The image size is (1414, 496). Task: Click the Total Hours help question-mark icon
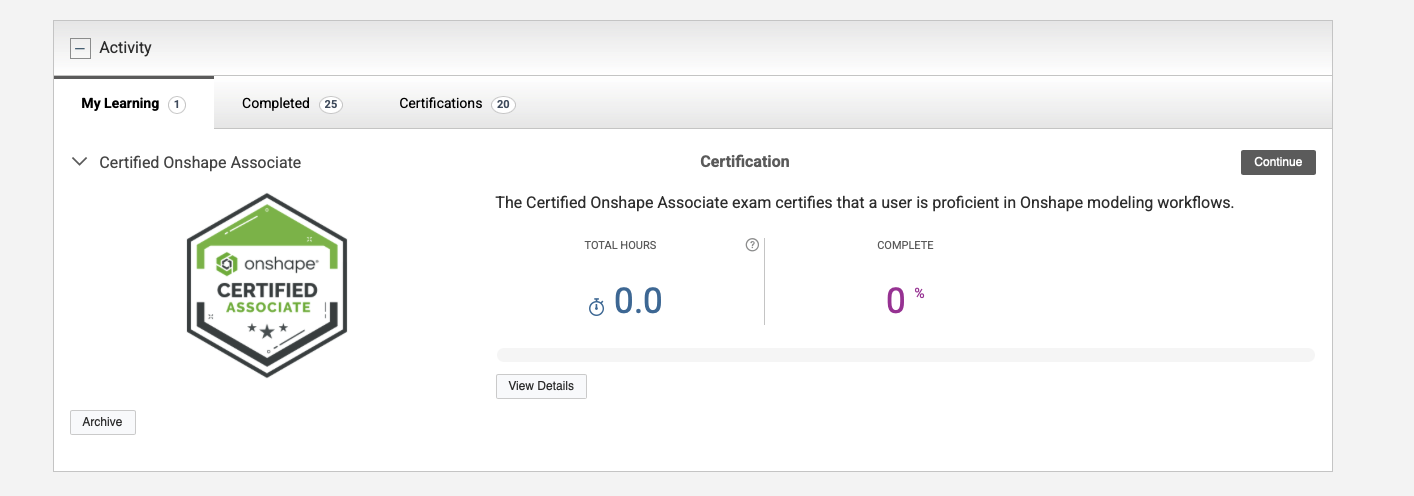[x=753, y=245]
